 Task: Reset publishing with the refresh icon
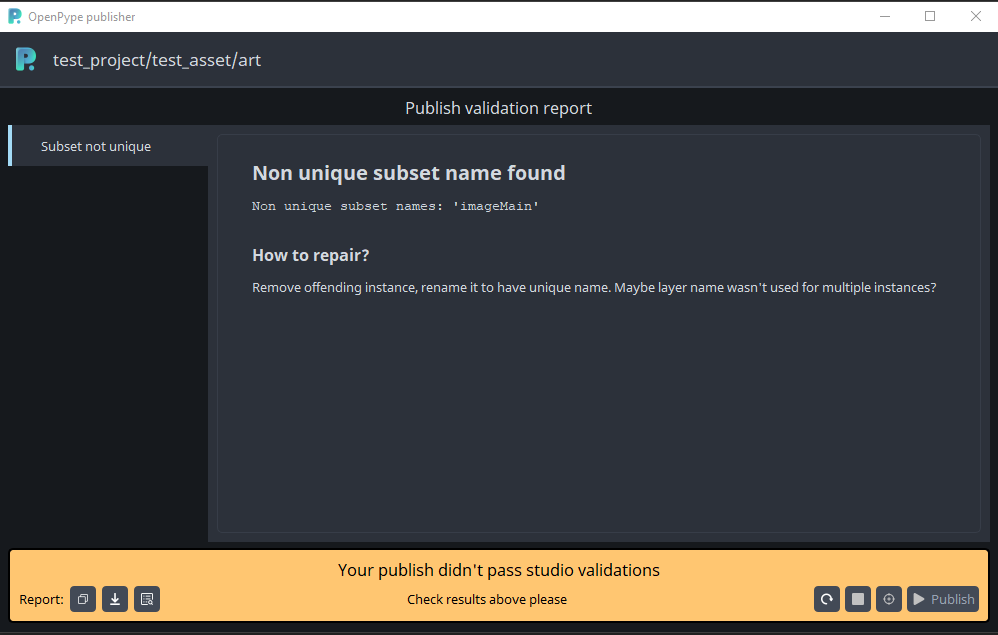click(827, 599)
